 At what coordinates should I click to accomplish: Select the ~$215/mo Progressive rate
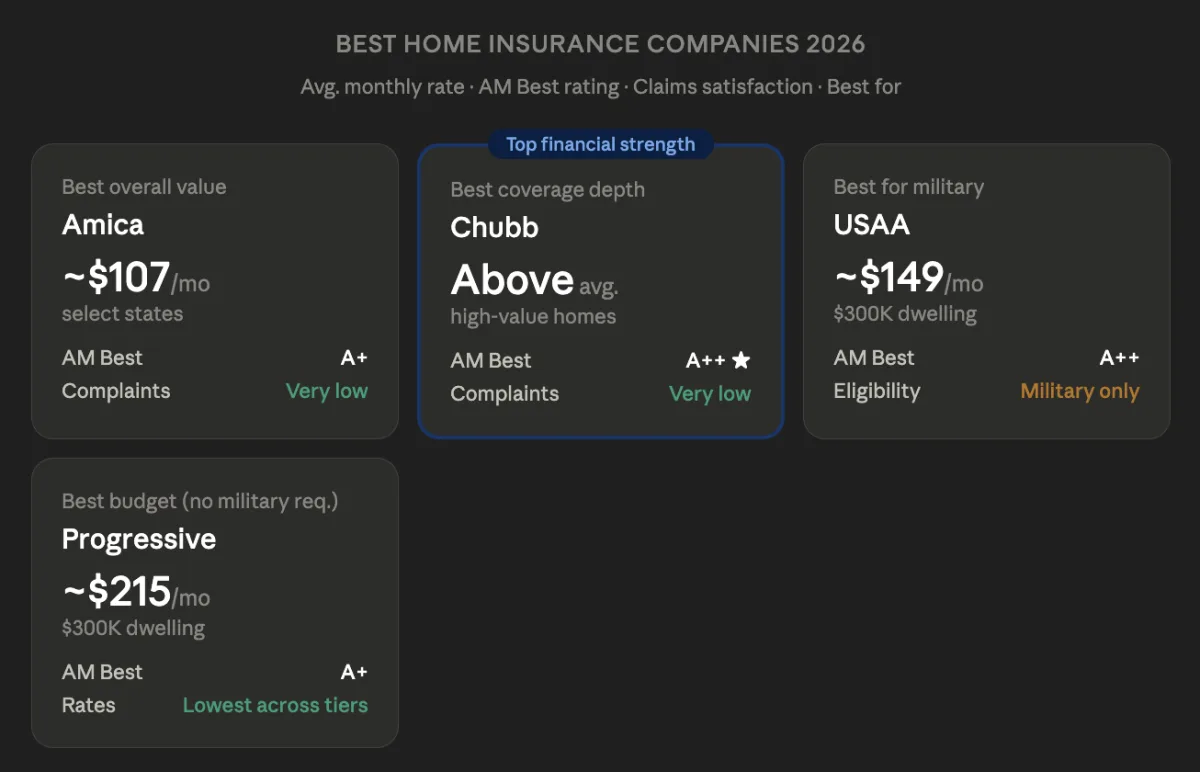pos(136,592)
